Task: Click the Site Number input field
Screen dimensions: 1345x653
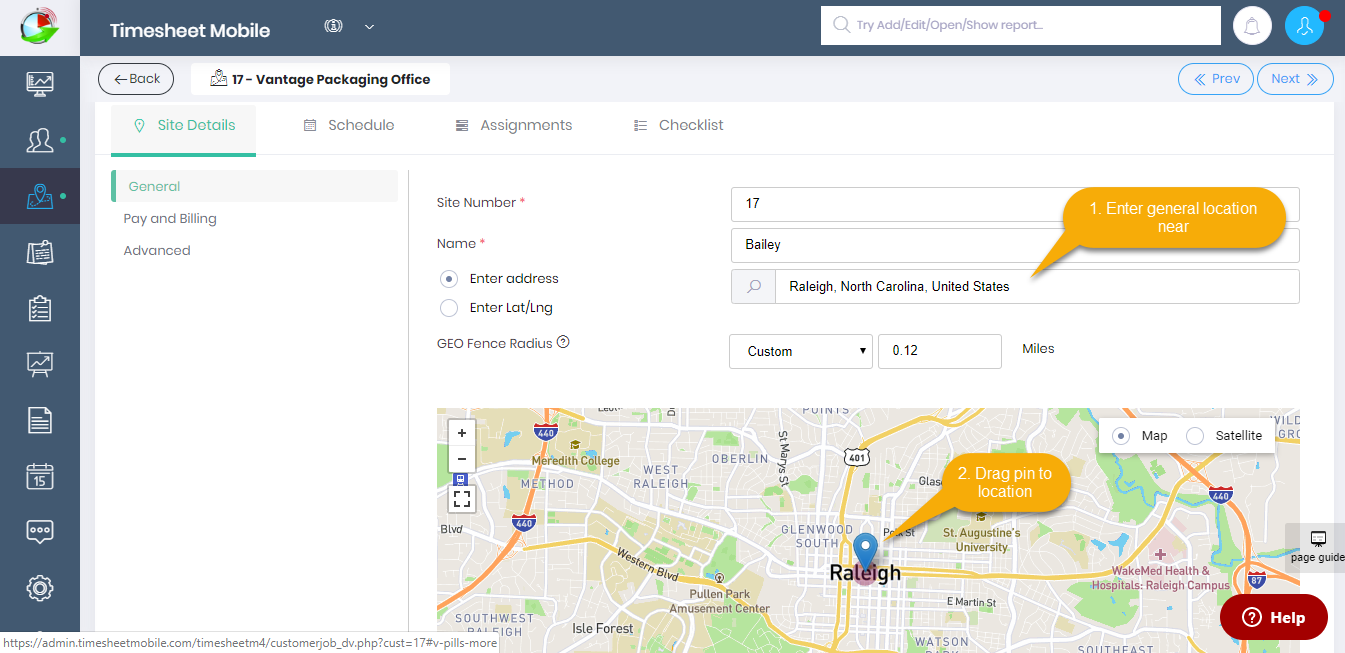Action: [x=1015, y=204]
